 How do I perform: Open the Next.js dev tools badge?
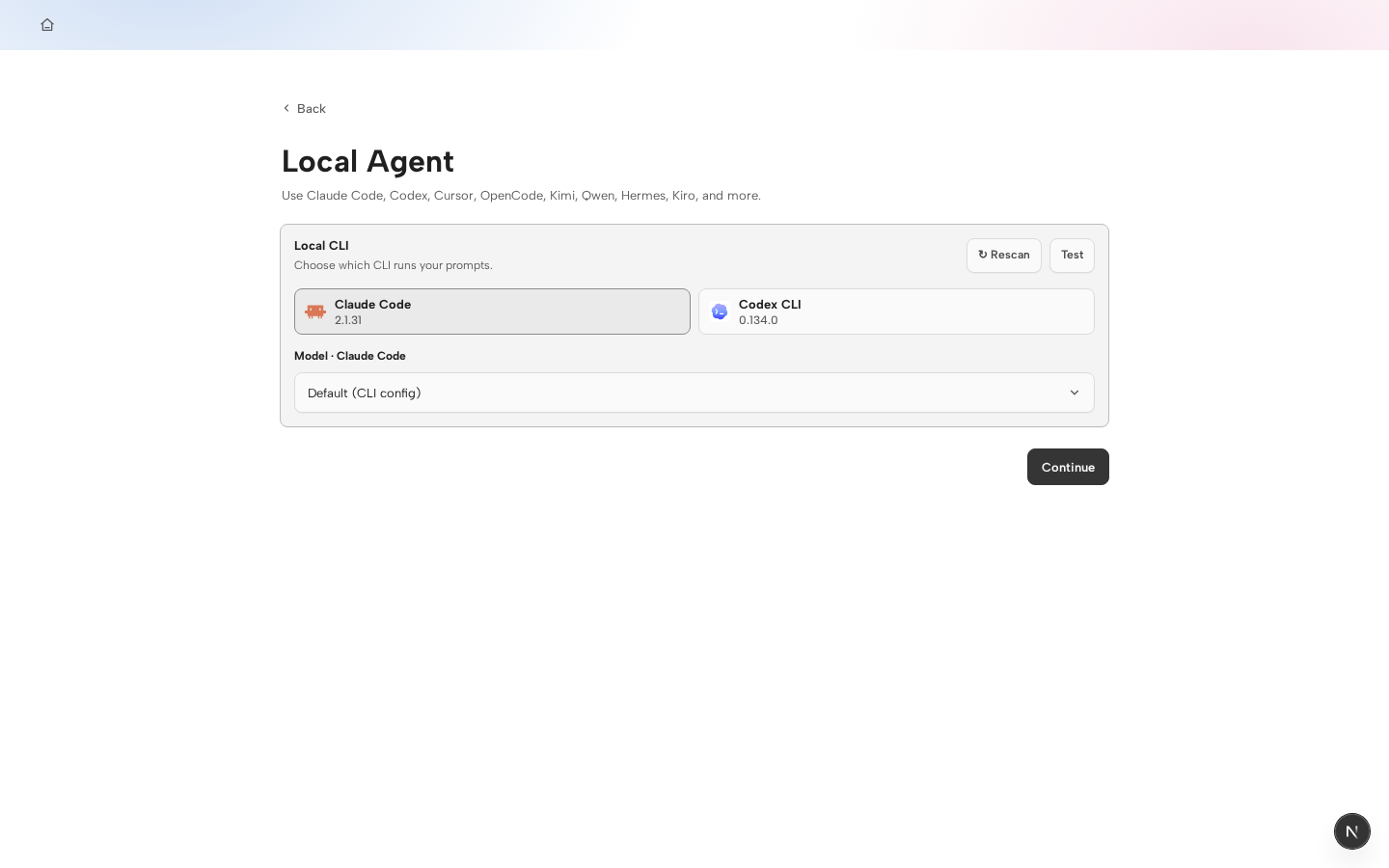[x=1351, y=831]
